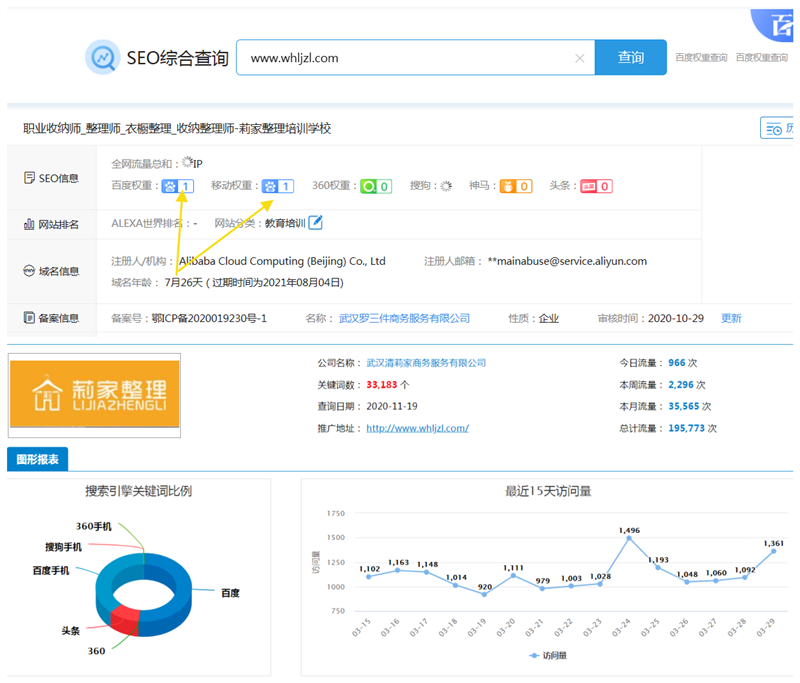Image resolution: width=800 pixels, height=683 pixels.
Task: Click the 搜索引擎关键词比例 chart title
Action: (138, 491)
